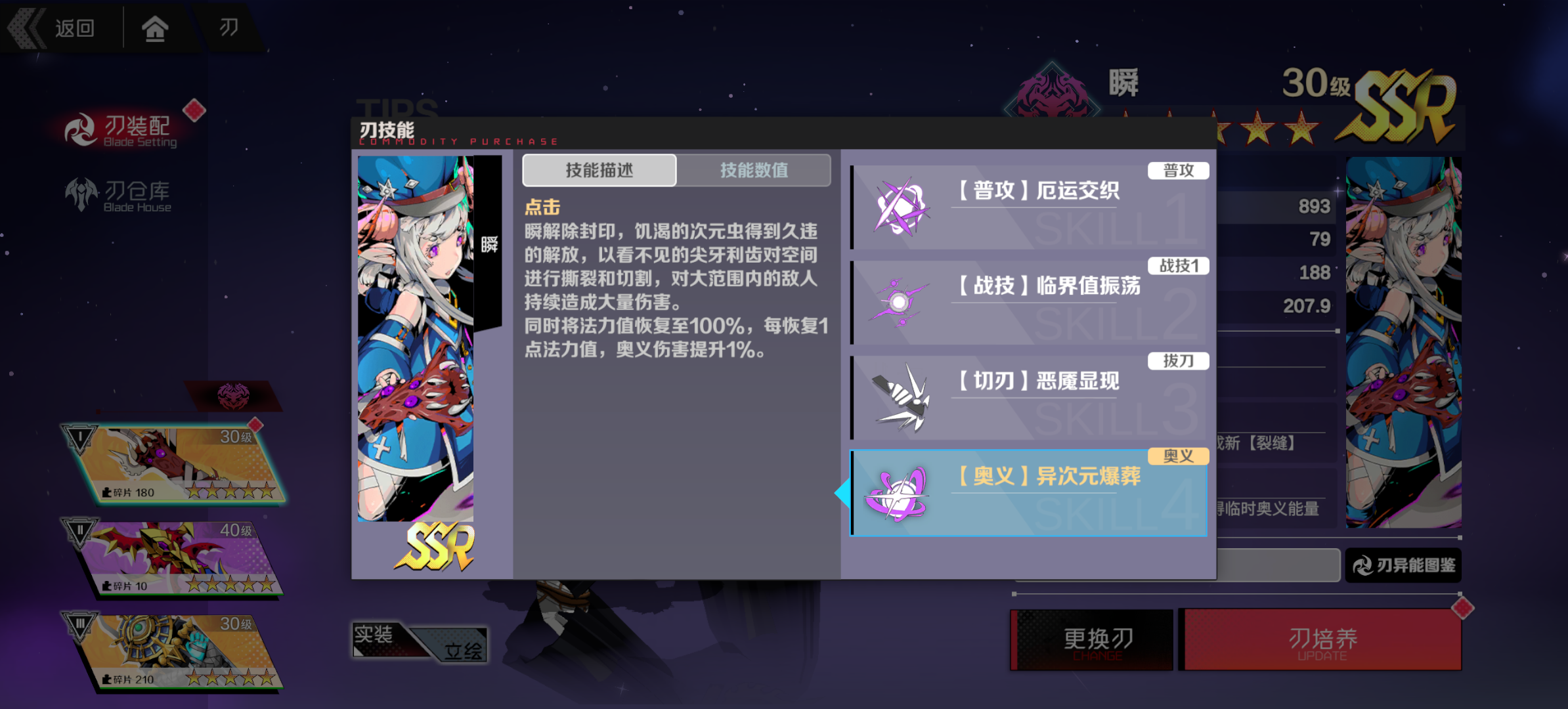Image resolution: width=1568 pixels, height=709 pixels.
Task: Click the home icon in top bar
Action: (x=155, y=28)
